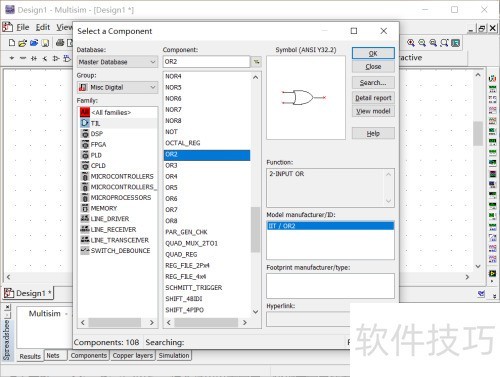This screenshot has width=500, height=377.
Task: Open the Database dropdown showing Master Database
Action: [x=117, y=62]
